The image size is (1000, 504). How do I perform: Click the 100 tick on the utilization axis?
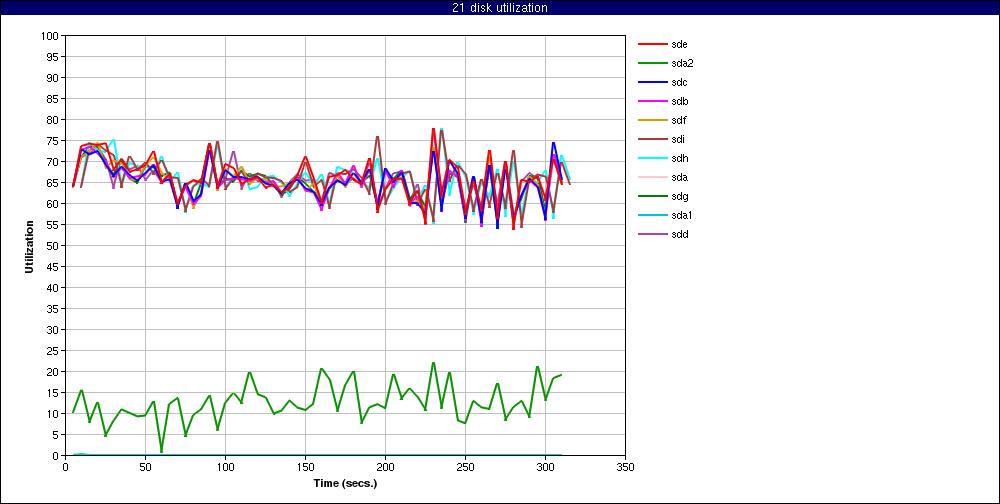(x=50, y=36)
